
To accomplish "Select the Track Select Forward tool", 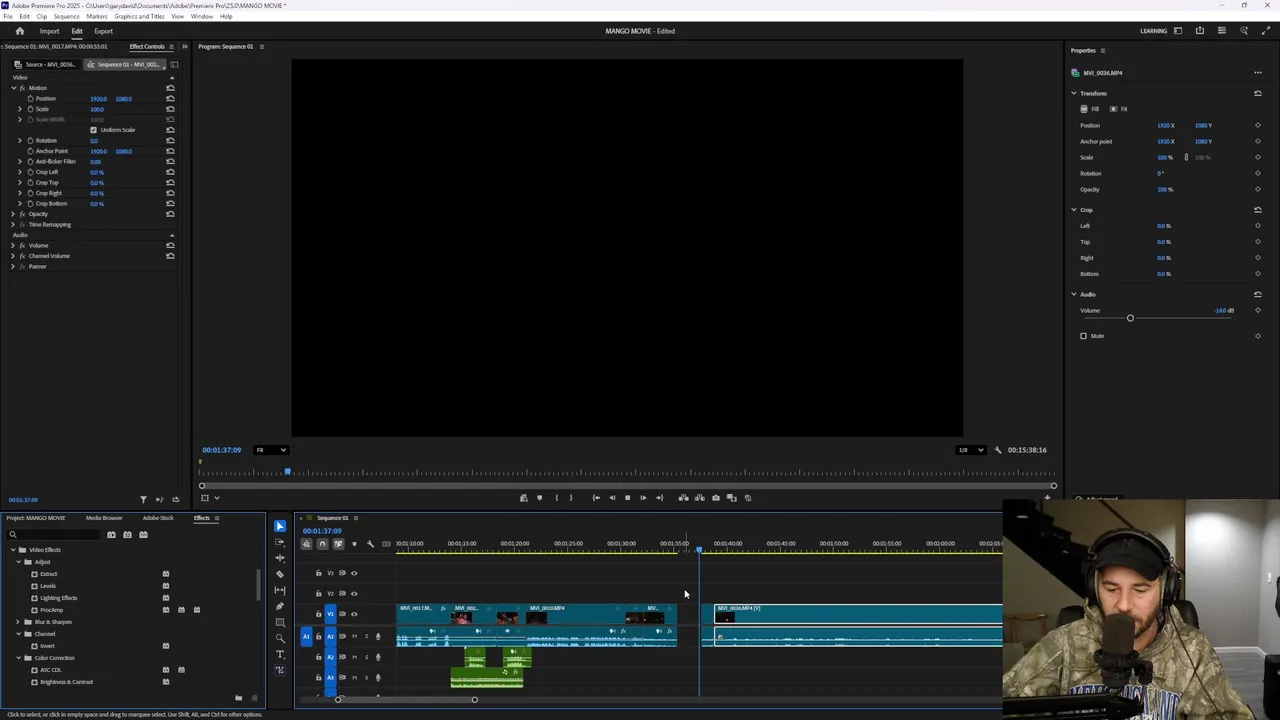I will tap(280, 542).
